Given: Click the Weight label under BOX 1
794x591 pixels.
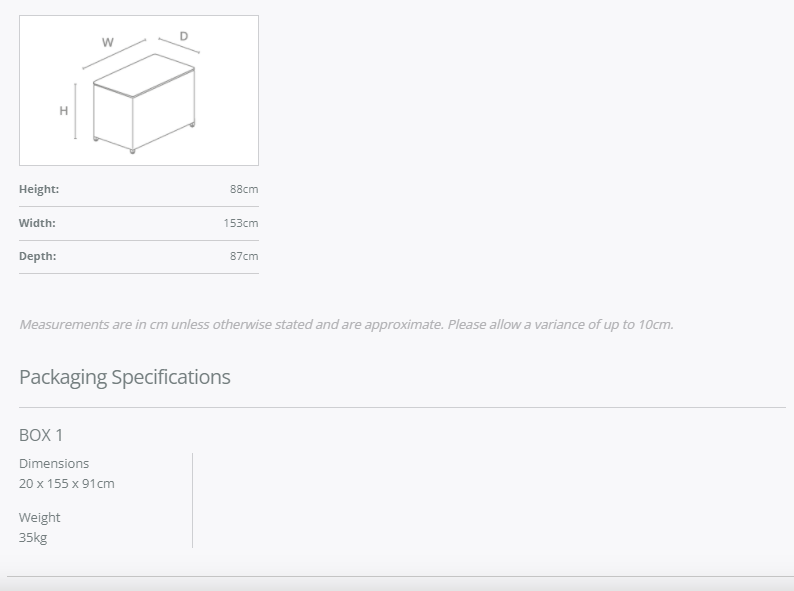Looking at the screenshot, I should click(39, 518).
